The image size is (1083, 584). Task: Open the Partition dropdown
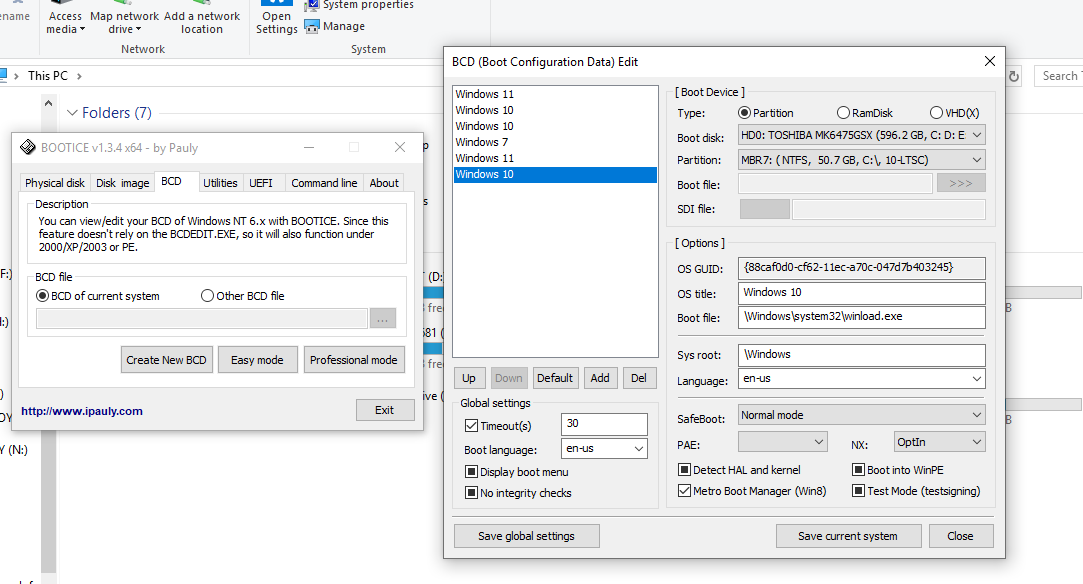click(861, 160)
